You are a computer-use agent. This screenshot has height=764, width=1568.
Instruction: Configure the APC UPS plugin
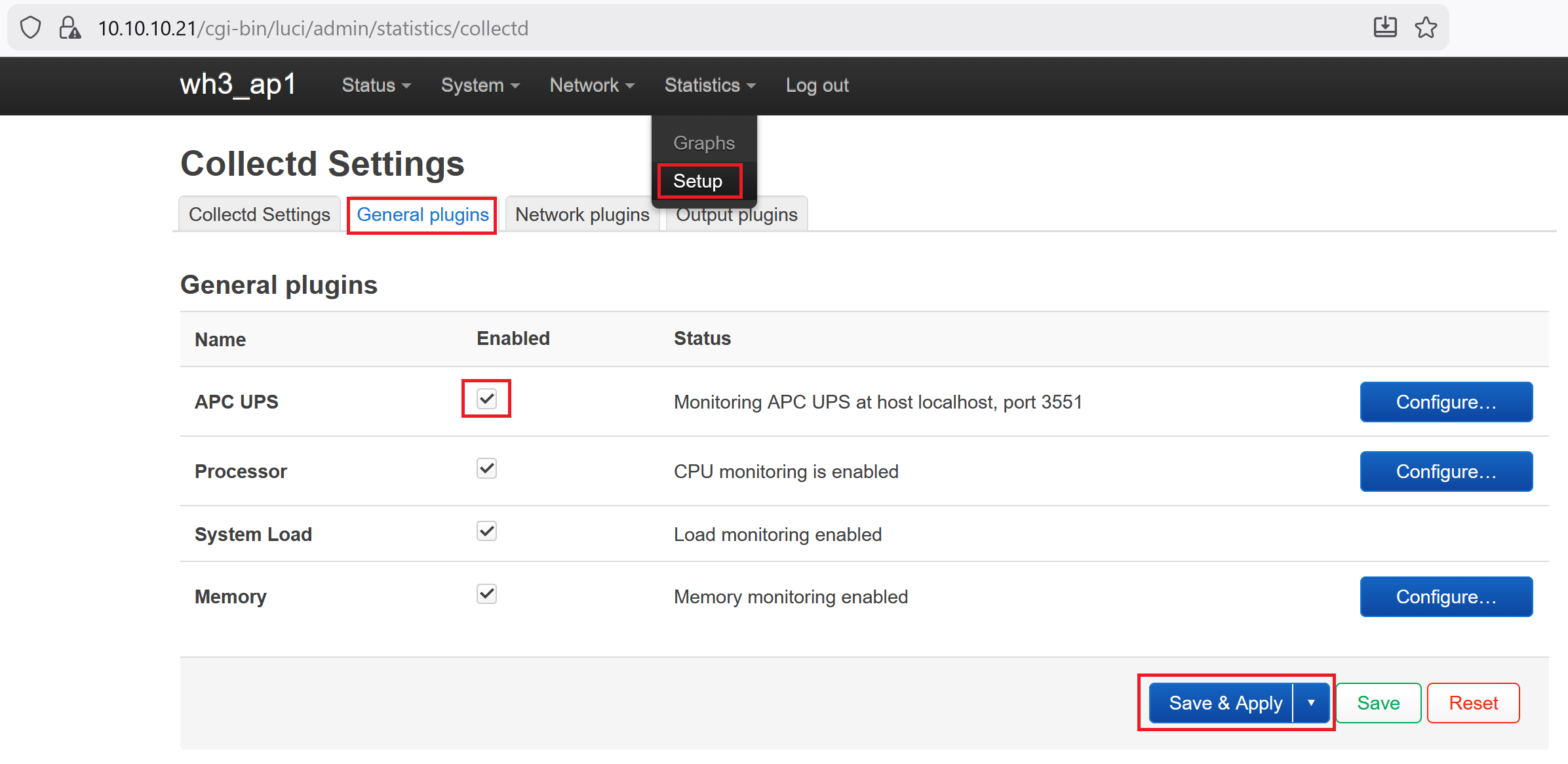(x=1446, y=402)
